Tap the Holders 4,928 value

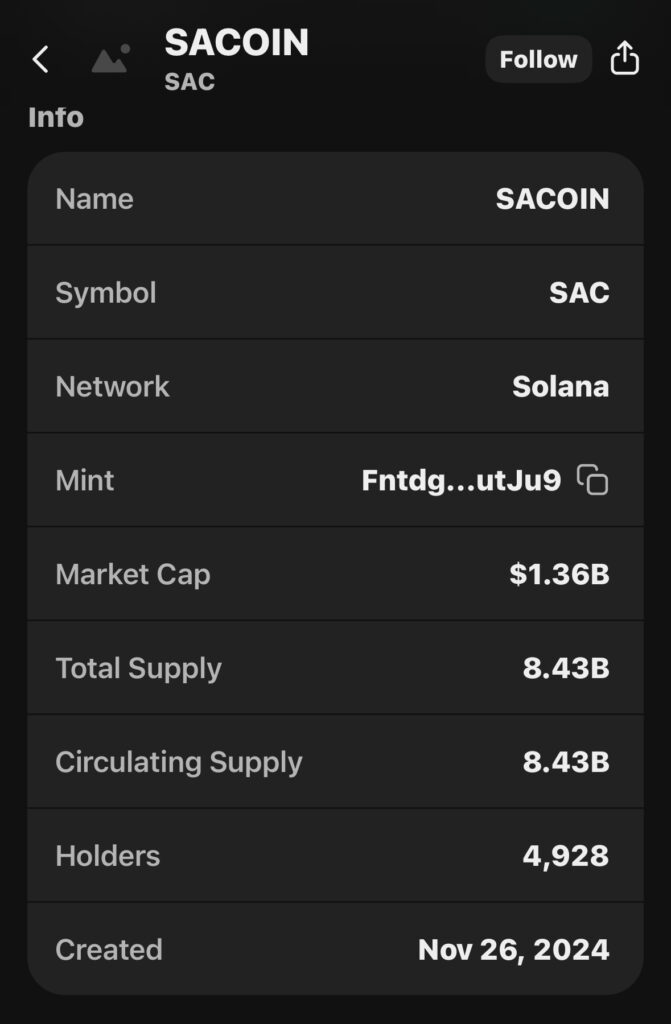565,856
